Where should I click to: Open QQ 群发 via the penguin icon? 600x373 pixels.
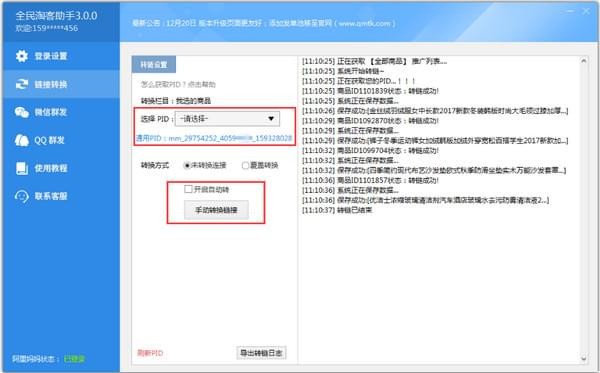pyautogui.click(x=22, y=140)
